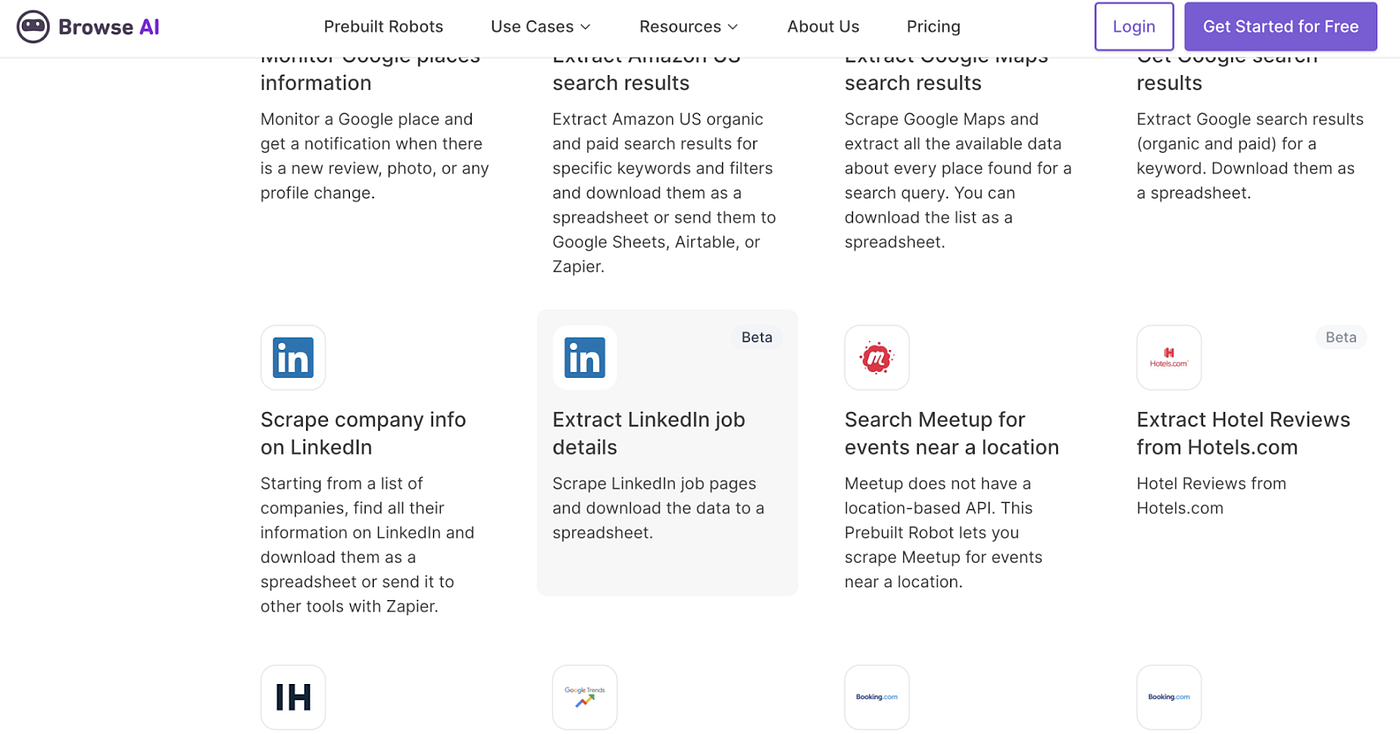This screenshot has height=734, width=1400.
Task: Go to Prebuilt Robots in the navbar
Action: pyautogui.click(x=383, y=27)
